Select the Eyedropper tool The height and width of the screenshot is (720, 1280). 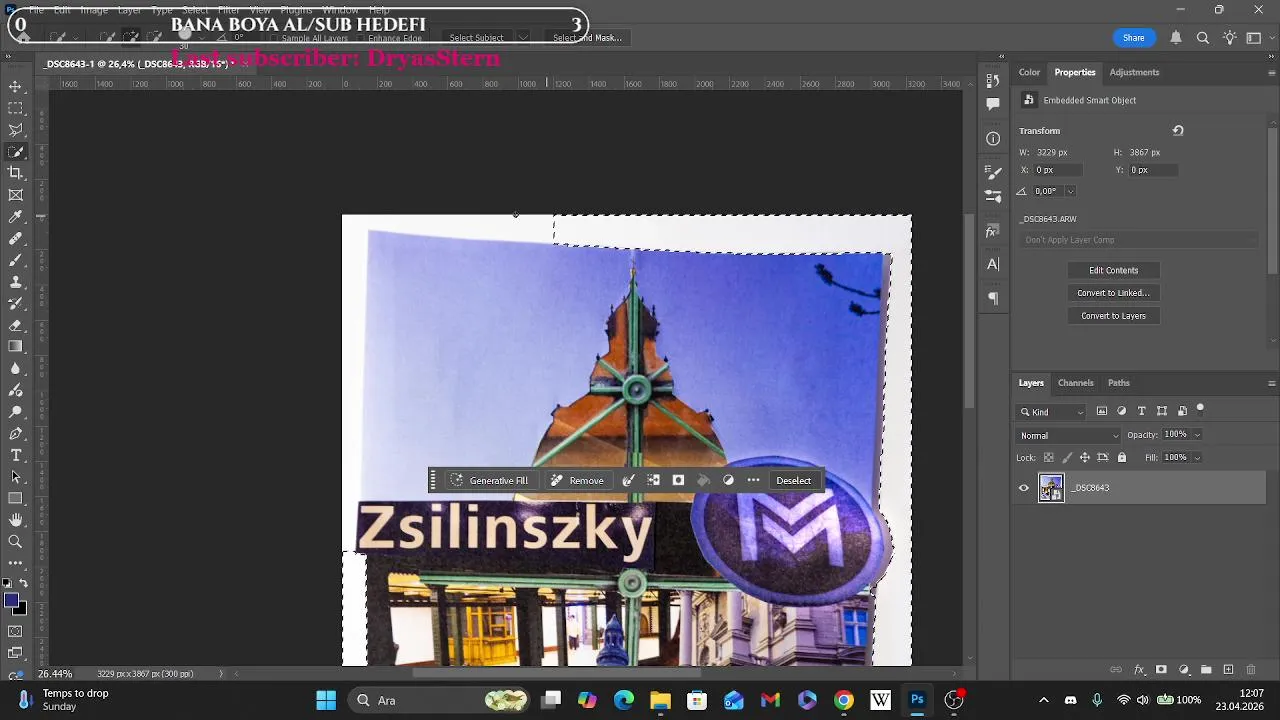click(x=15, y=217)
